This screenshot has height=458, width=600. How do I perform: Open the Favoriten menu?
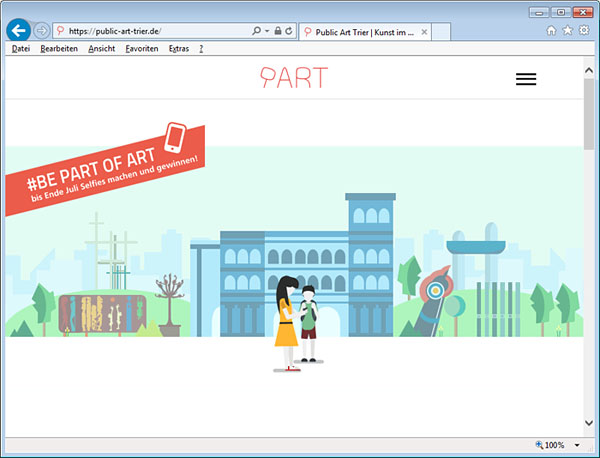click(x=142, y=49)
